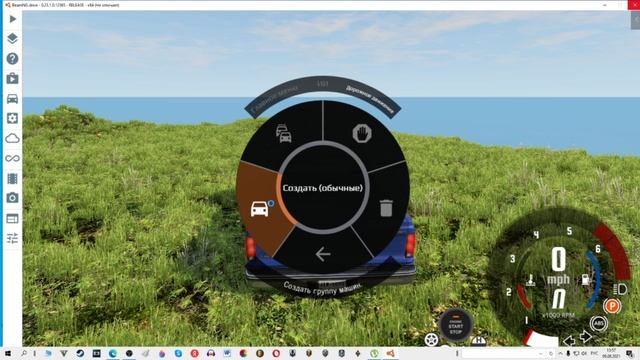640x360 pixels.
Task: Click the H gearbox icon
Action: [479, 341]
